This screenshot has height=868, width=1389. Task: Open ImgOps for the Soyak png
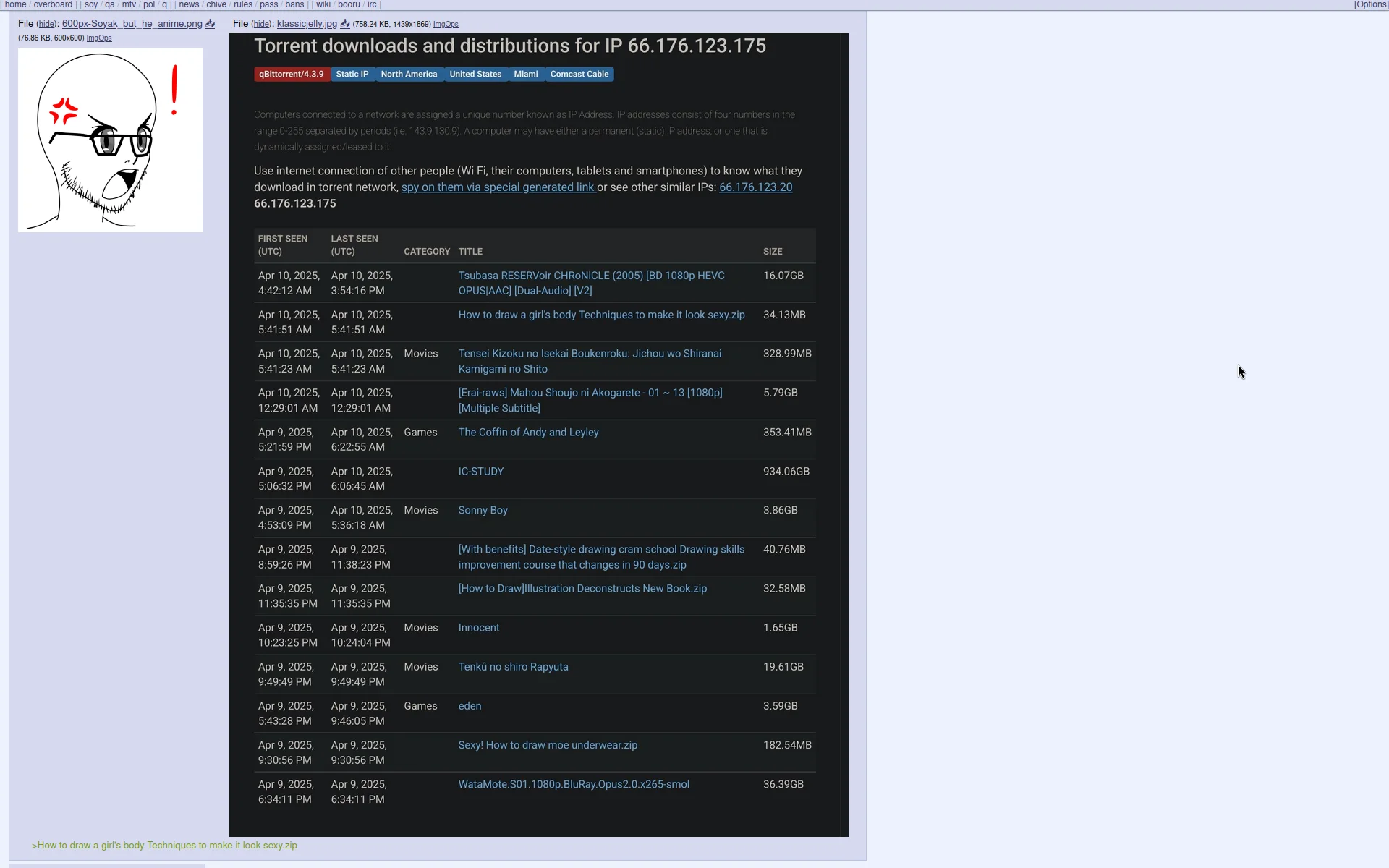click(99, 38)
